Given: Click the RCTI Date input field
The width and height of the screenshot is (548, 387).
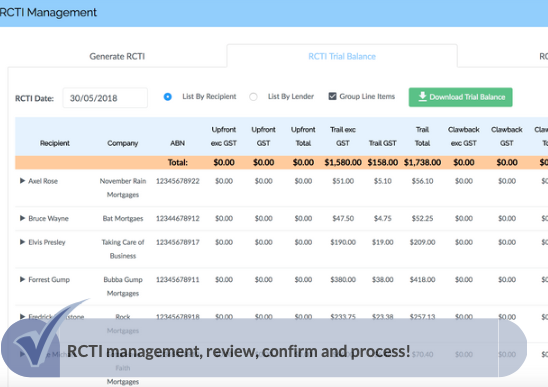Looking at the screenshot, I should coord(105,98).
